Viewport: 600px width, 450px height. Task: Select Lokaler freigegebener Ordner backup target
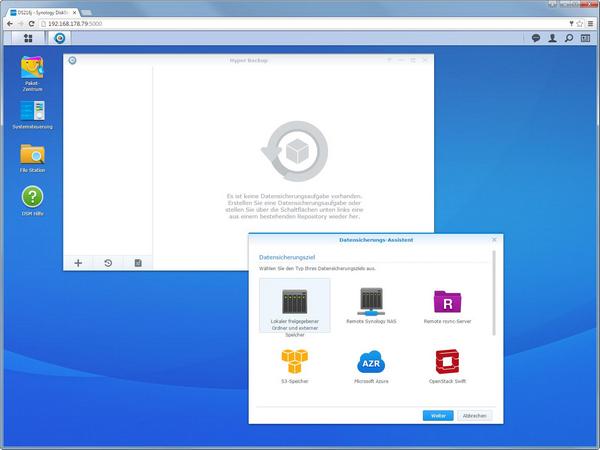(x=295, y=306)
